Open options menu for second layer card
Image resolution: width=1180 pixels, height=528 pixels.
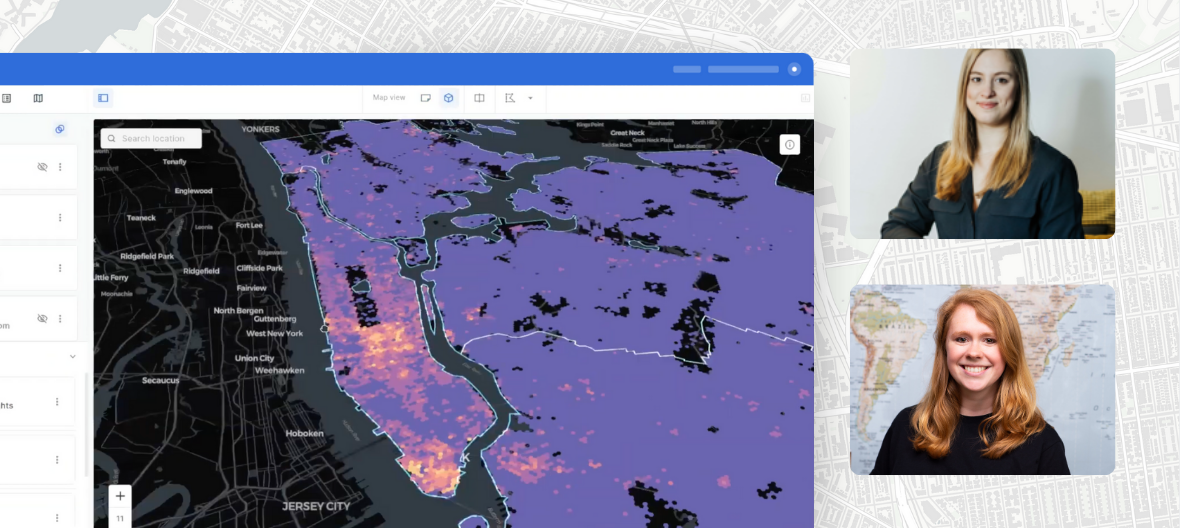click(60, 218)
